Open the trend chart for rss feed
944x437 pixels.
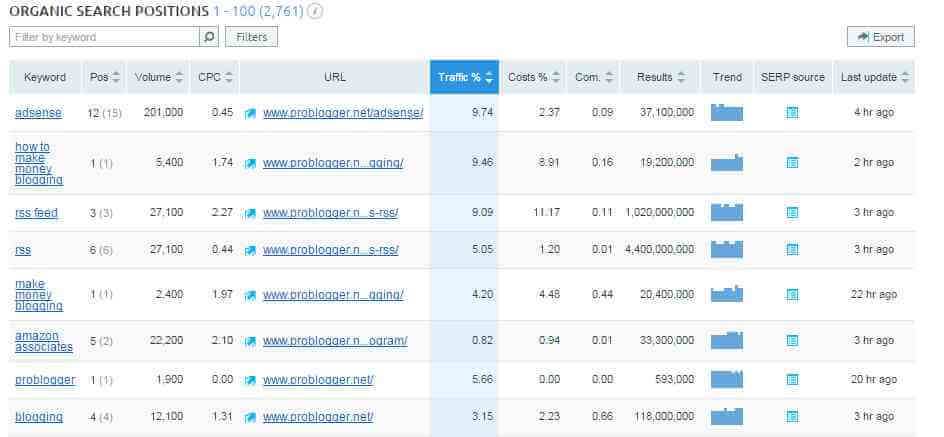pos(727,212)
